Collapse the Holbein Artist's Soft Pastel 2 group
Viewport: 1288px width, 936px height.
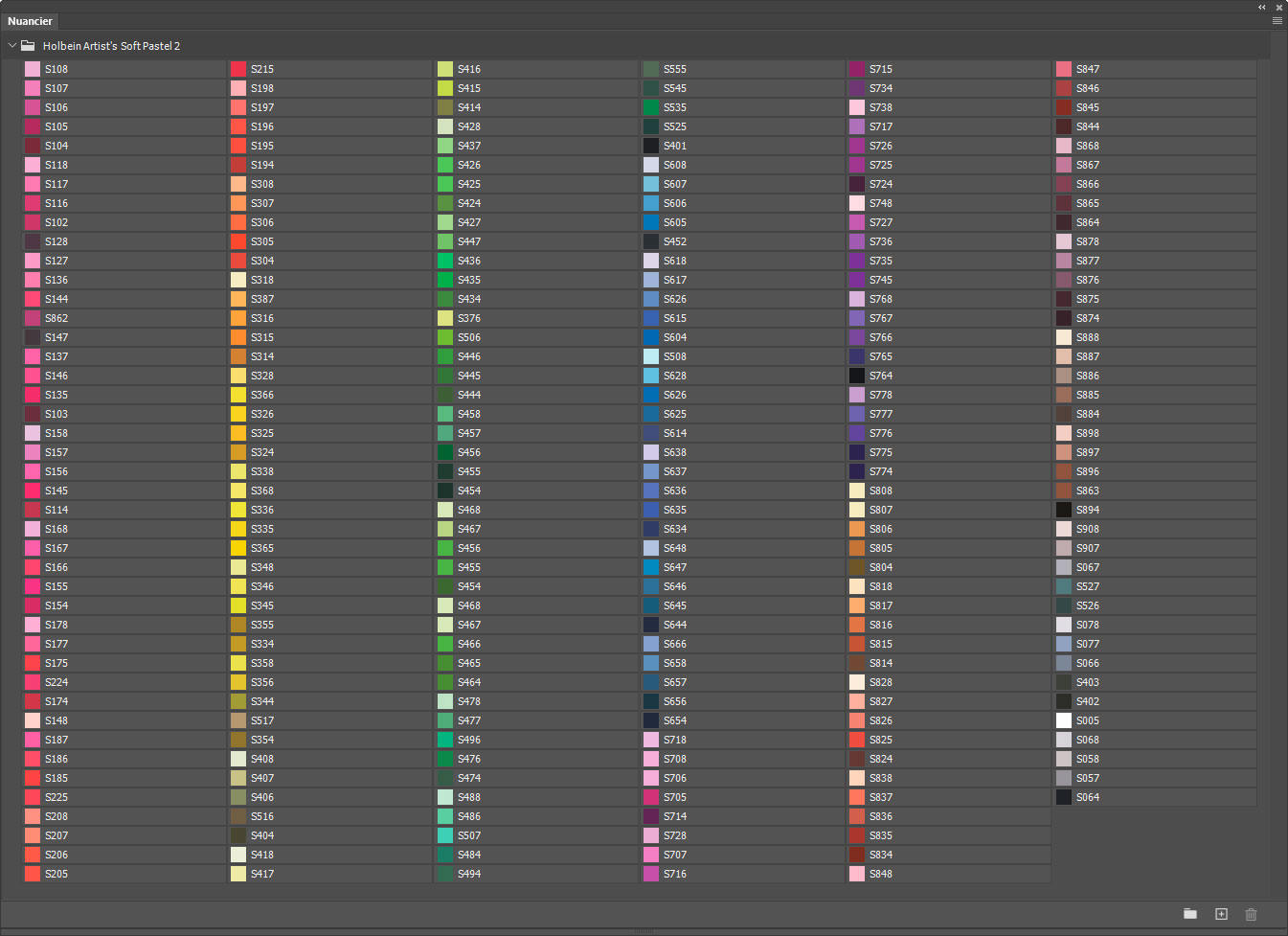click(12, 46)
